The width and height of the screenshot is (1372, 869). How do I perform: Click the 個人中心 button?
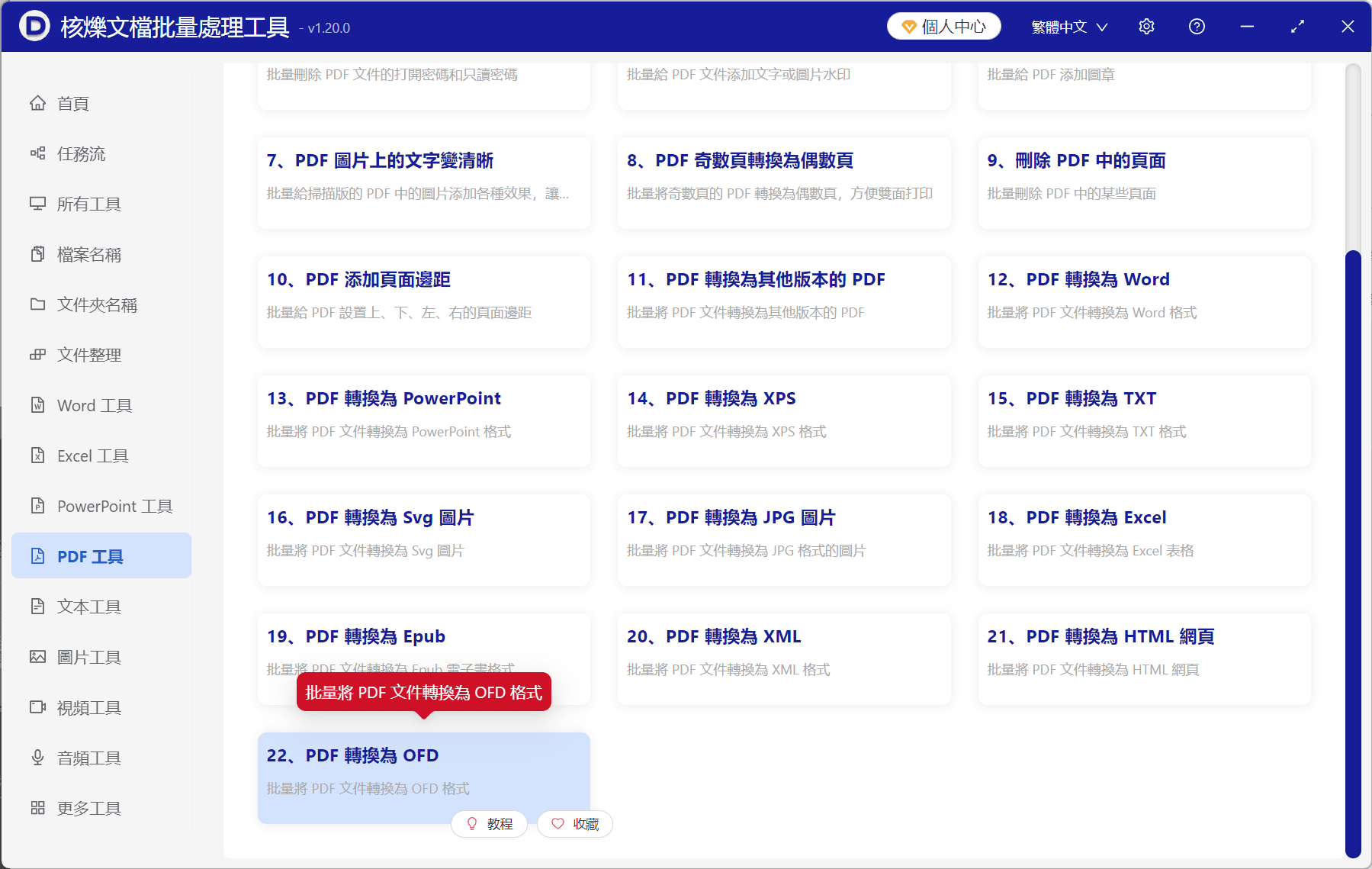(x=943, y=25)
